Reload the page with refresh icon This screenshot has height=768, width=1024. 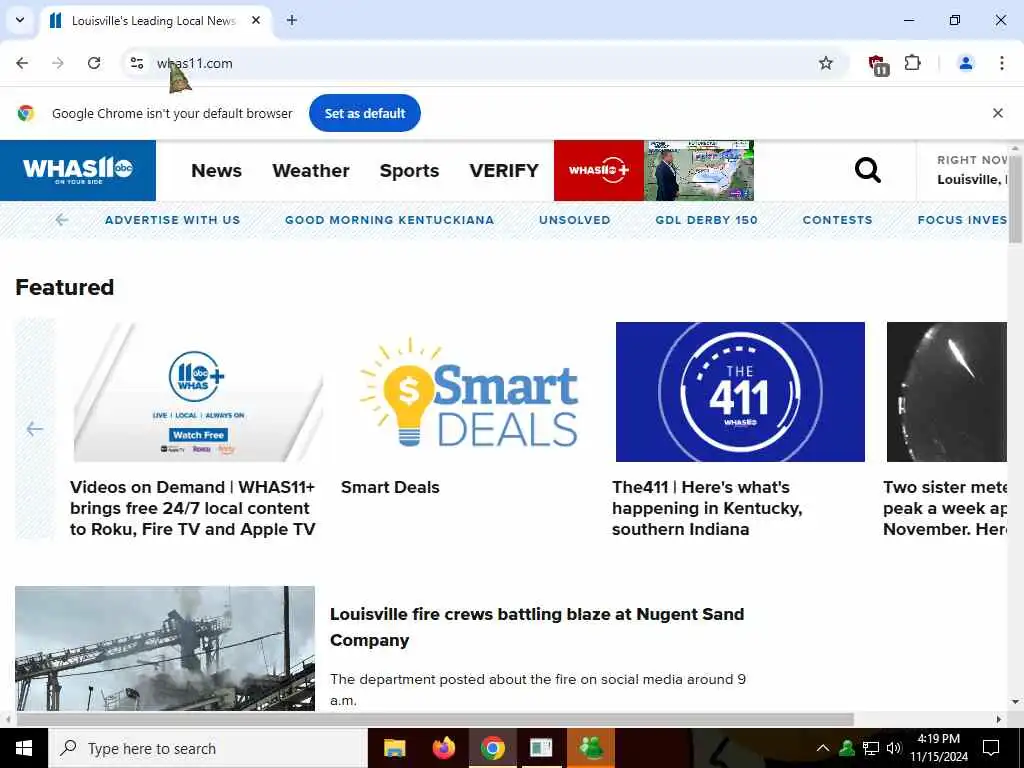[94, 63]
